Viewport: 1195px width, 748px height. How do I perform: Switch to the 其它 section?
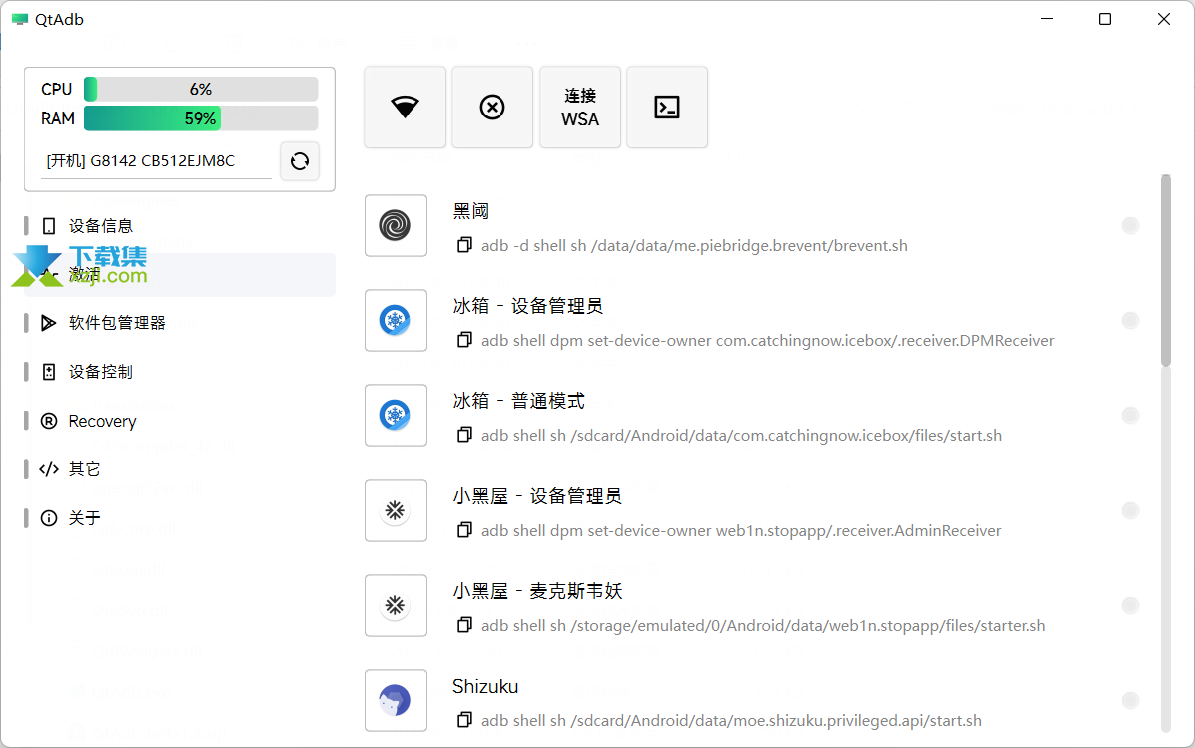click(x=180, y=469)
